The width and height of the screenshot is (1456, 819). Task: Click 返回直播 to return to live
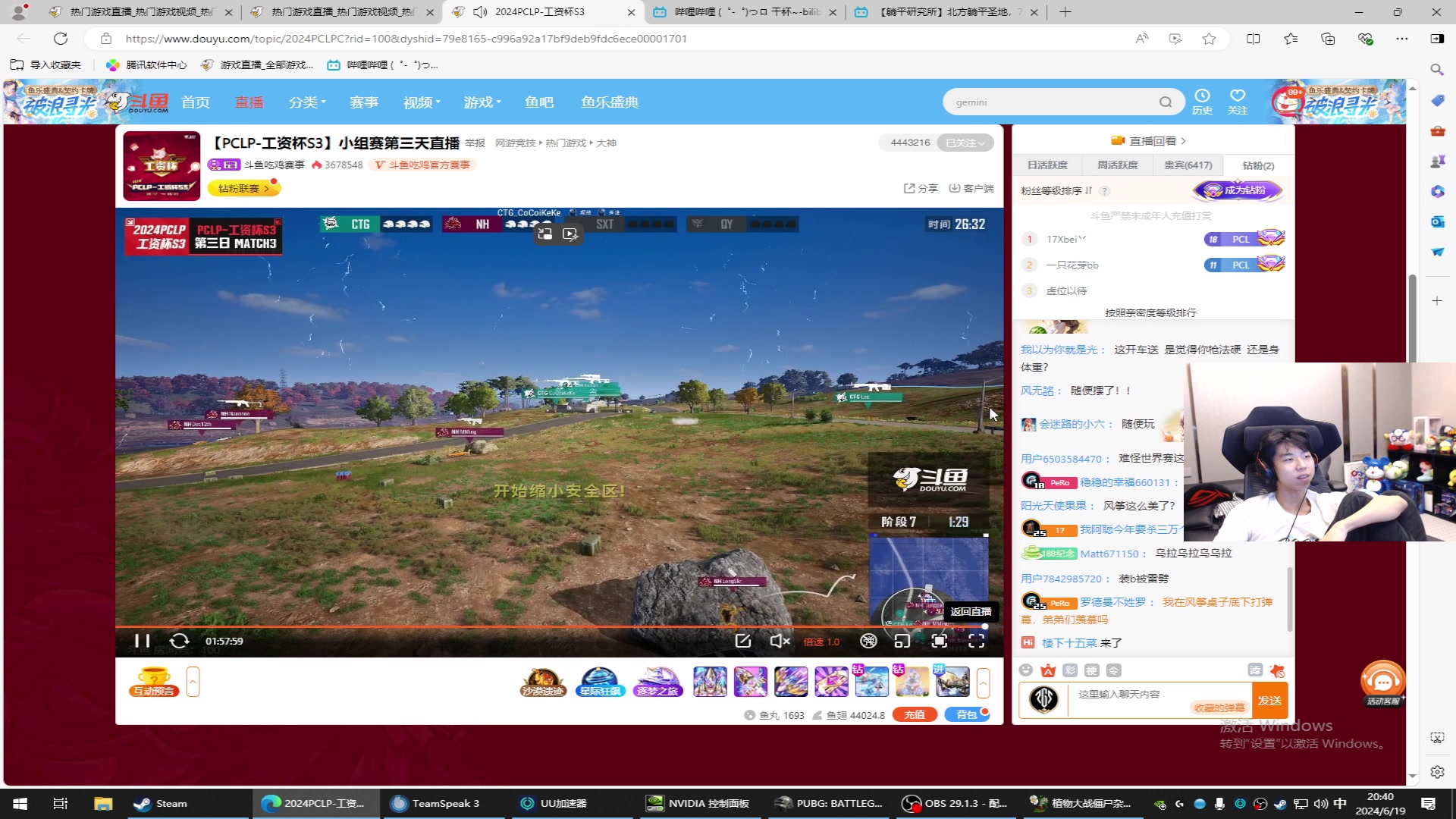(971, 611)
